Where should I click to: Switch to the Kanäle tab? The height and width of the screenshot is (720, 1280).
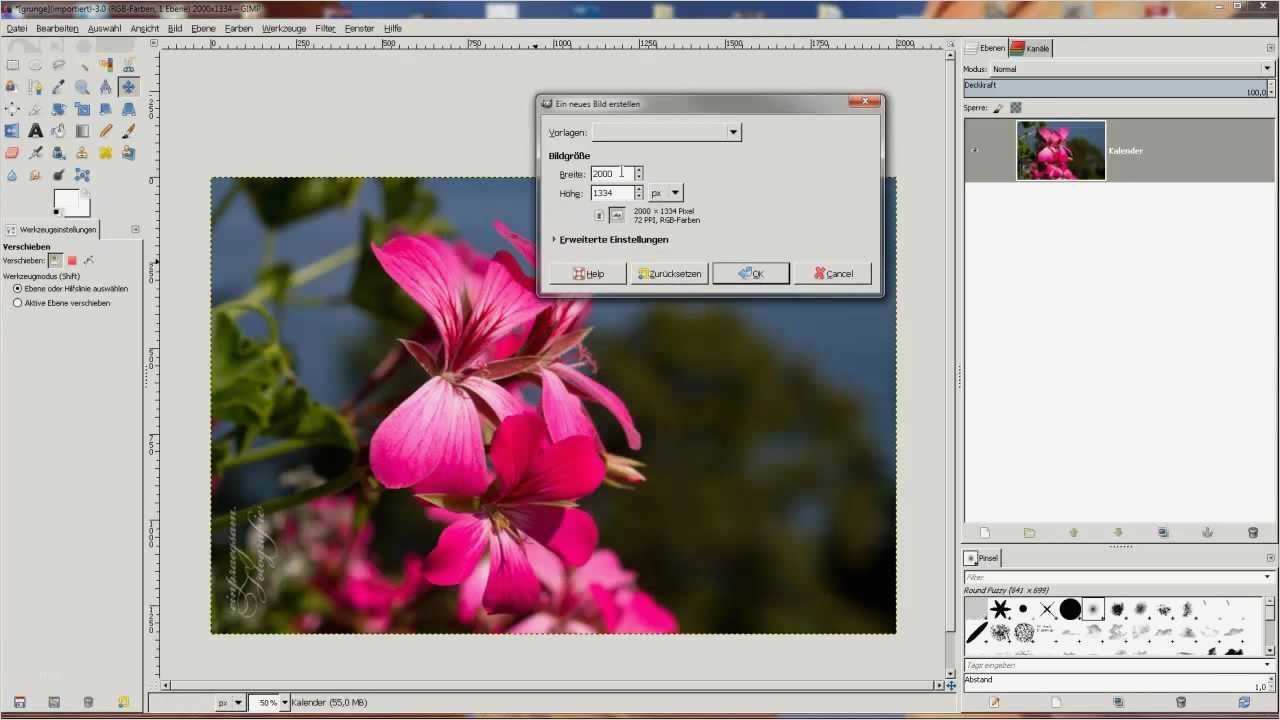click(1037, 47)
